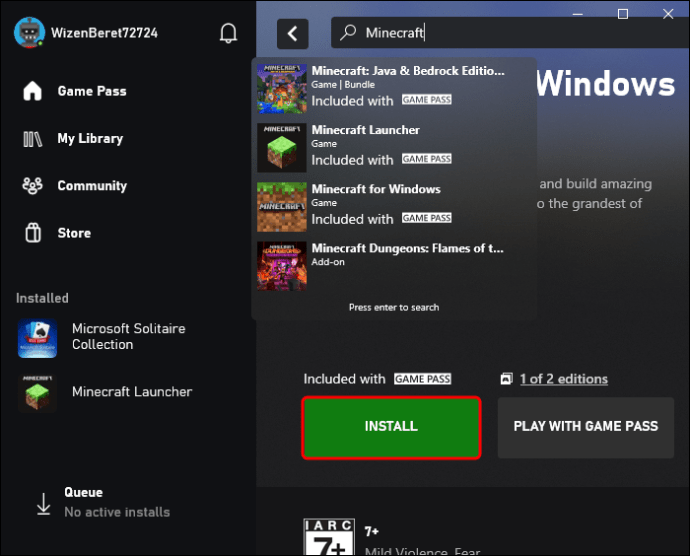
Task: Click PLAY WITH GAME PASS button
Action: 586,428
